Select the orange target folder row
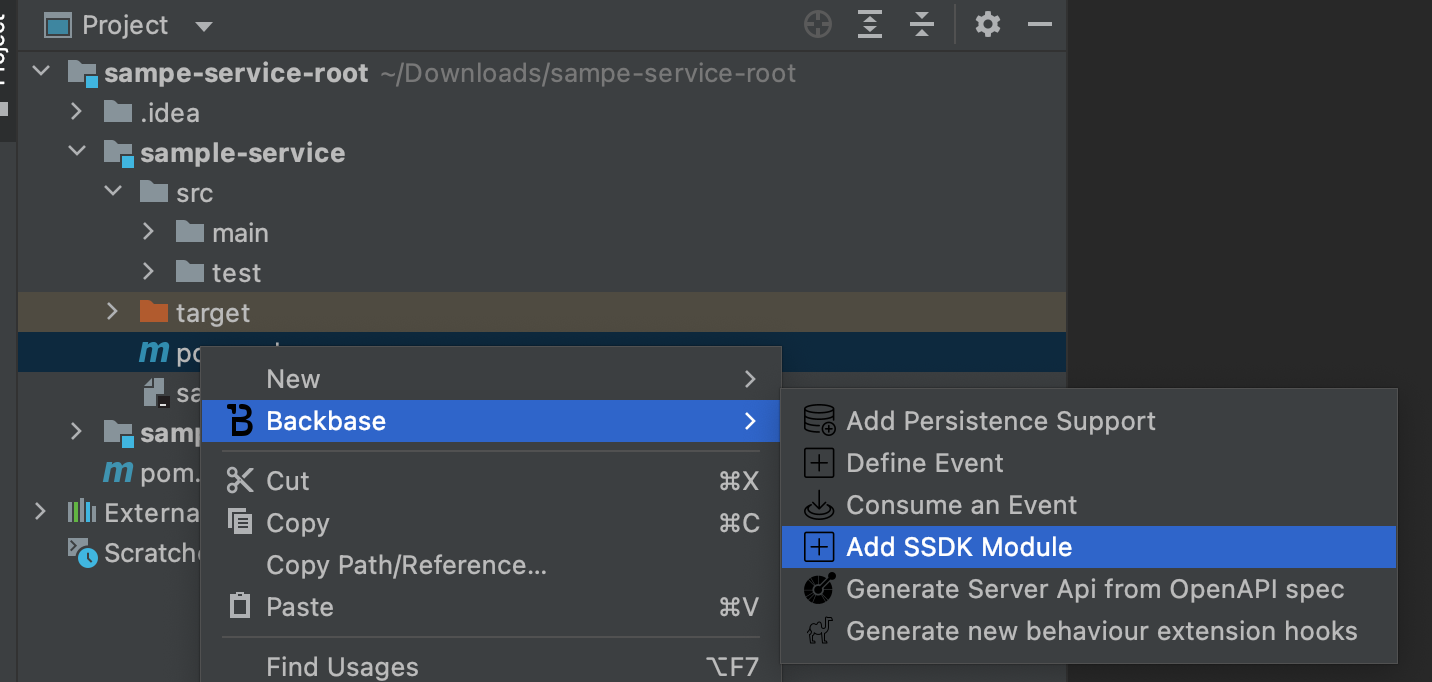The width and height of the screenshot is (1432, 682). 542,313
